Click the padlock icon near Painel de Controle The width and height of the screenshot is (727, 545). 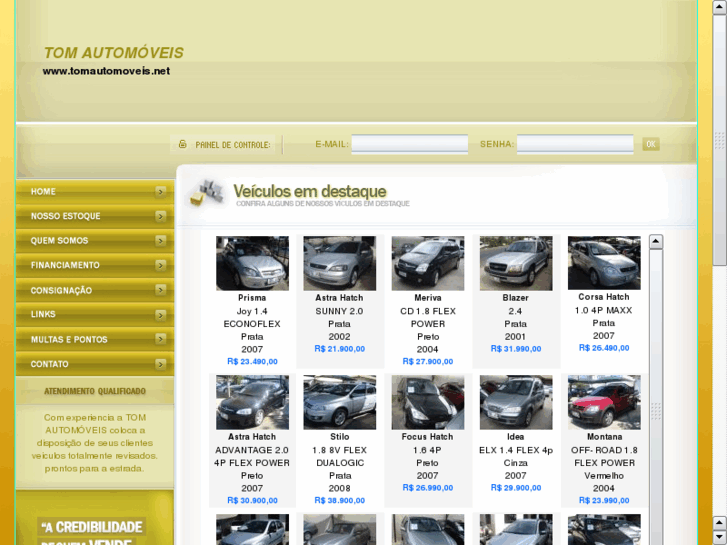[x=183, y=144]
